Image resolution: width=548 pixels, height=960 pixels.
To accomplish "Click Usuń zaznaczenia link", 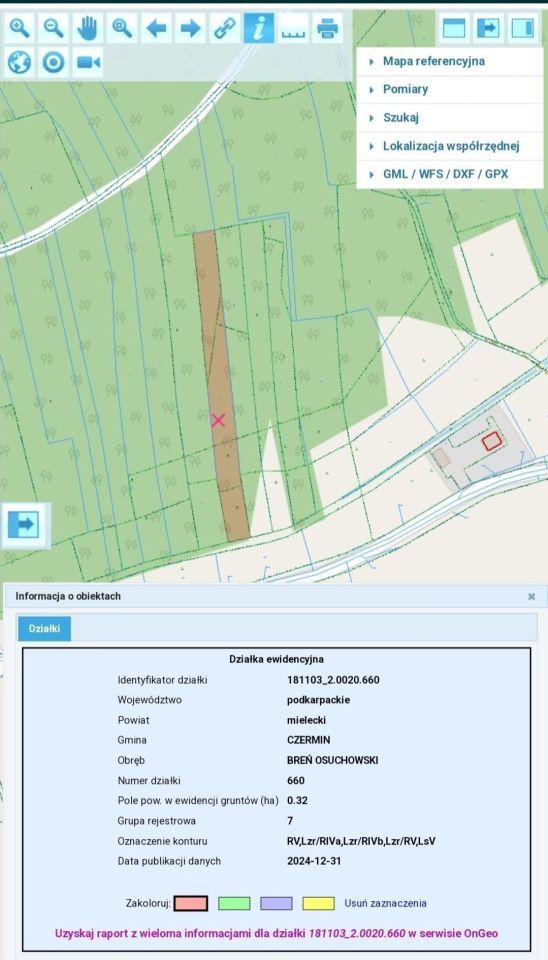I will pyautogui.click(x=385, y=903).
